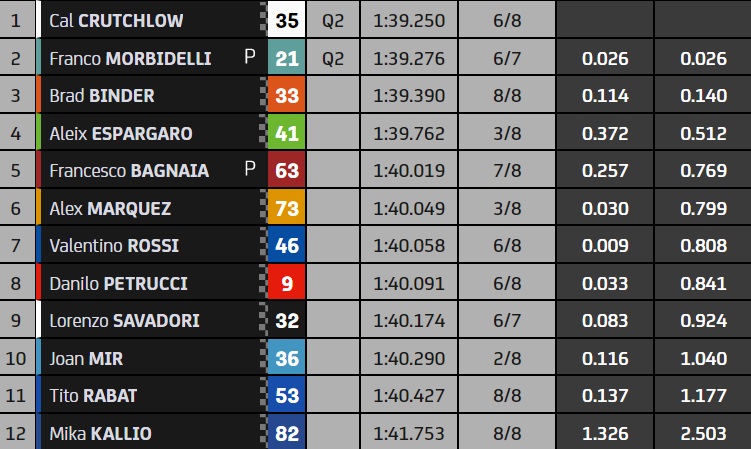Select Valentino ROSSI row name

tap(114, 246)
